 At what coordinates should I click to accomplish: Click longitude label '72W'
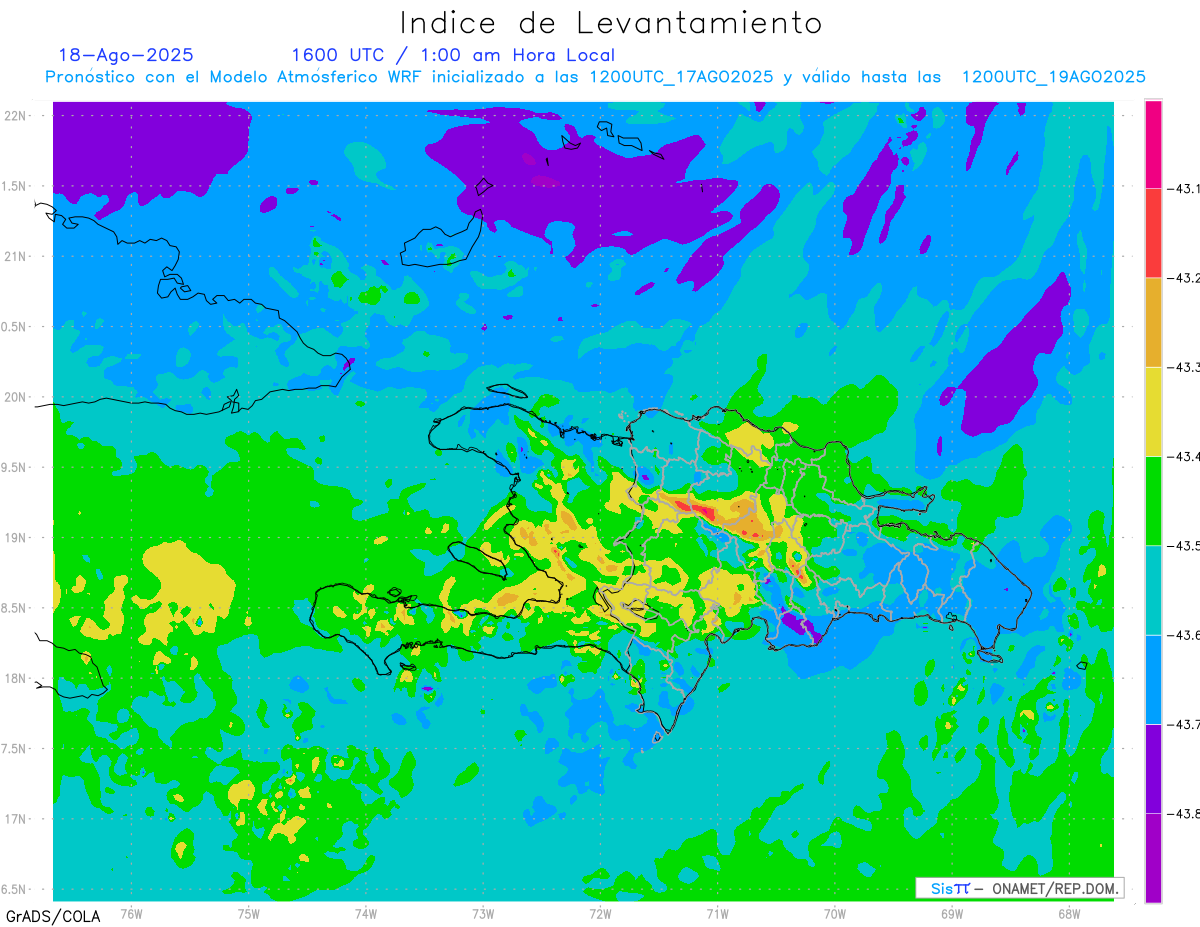pyautogui.click(x=600, y=913)
